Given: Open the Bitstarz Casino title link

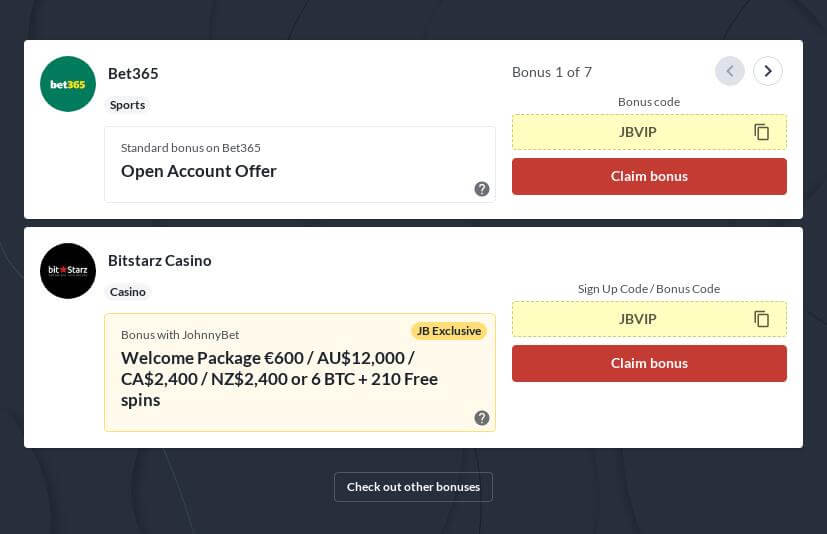Looking at the screenshot, I should (x=160, y=260).
